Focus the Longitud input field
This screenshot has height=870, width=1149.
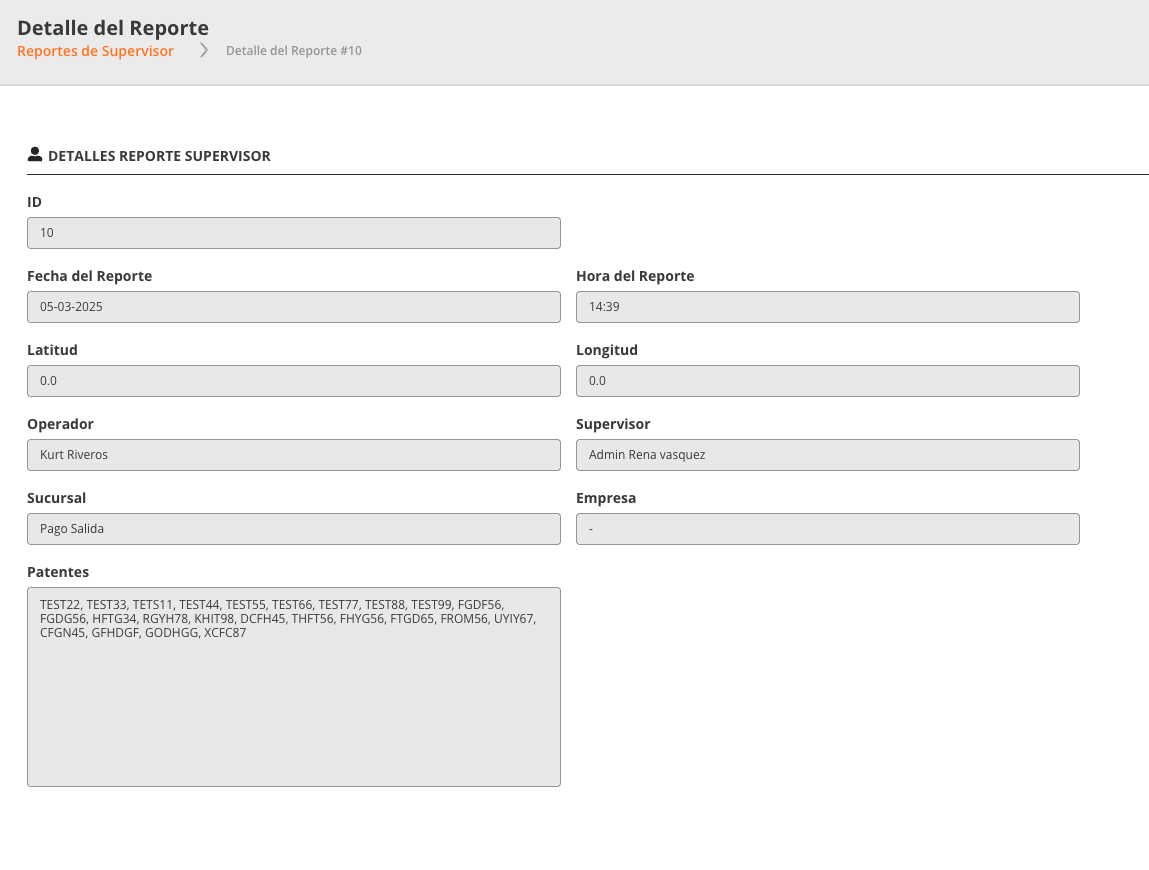(x=827, y=381)
